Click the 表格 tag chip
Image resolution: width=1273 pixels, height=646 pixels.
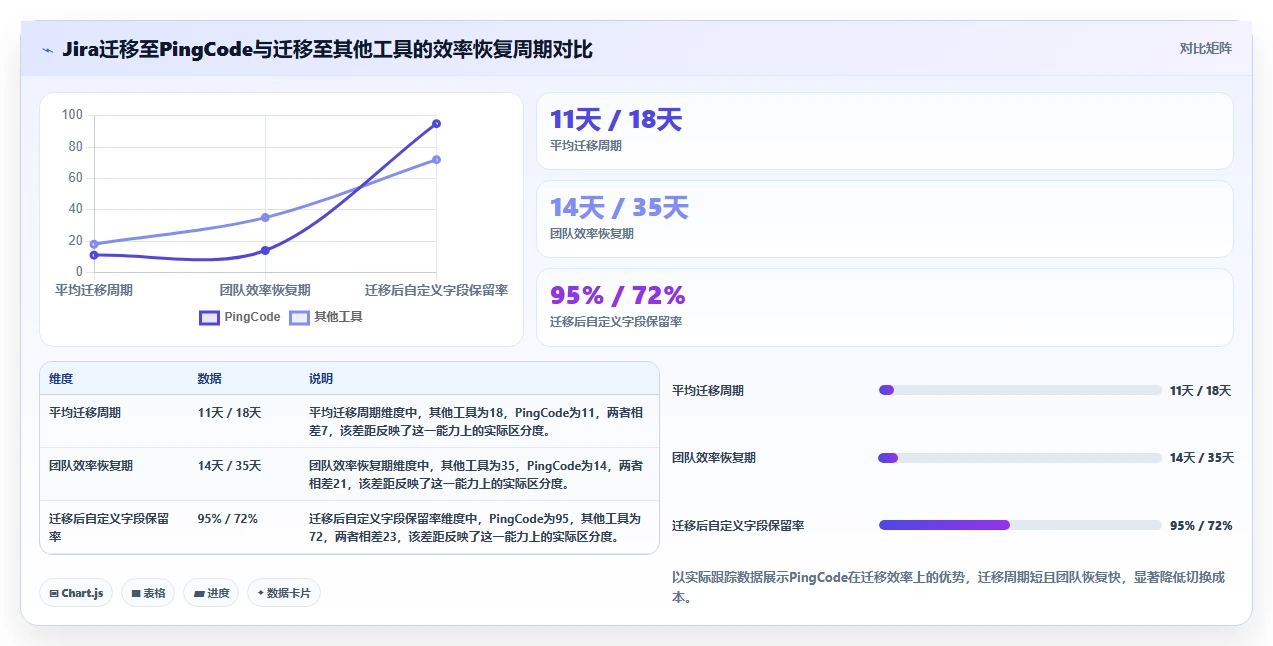tap(148, 593)
